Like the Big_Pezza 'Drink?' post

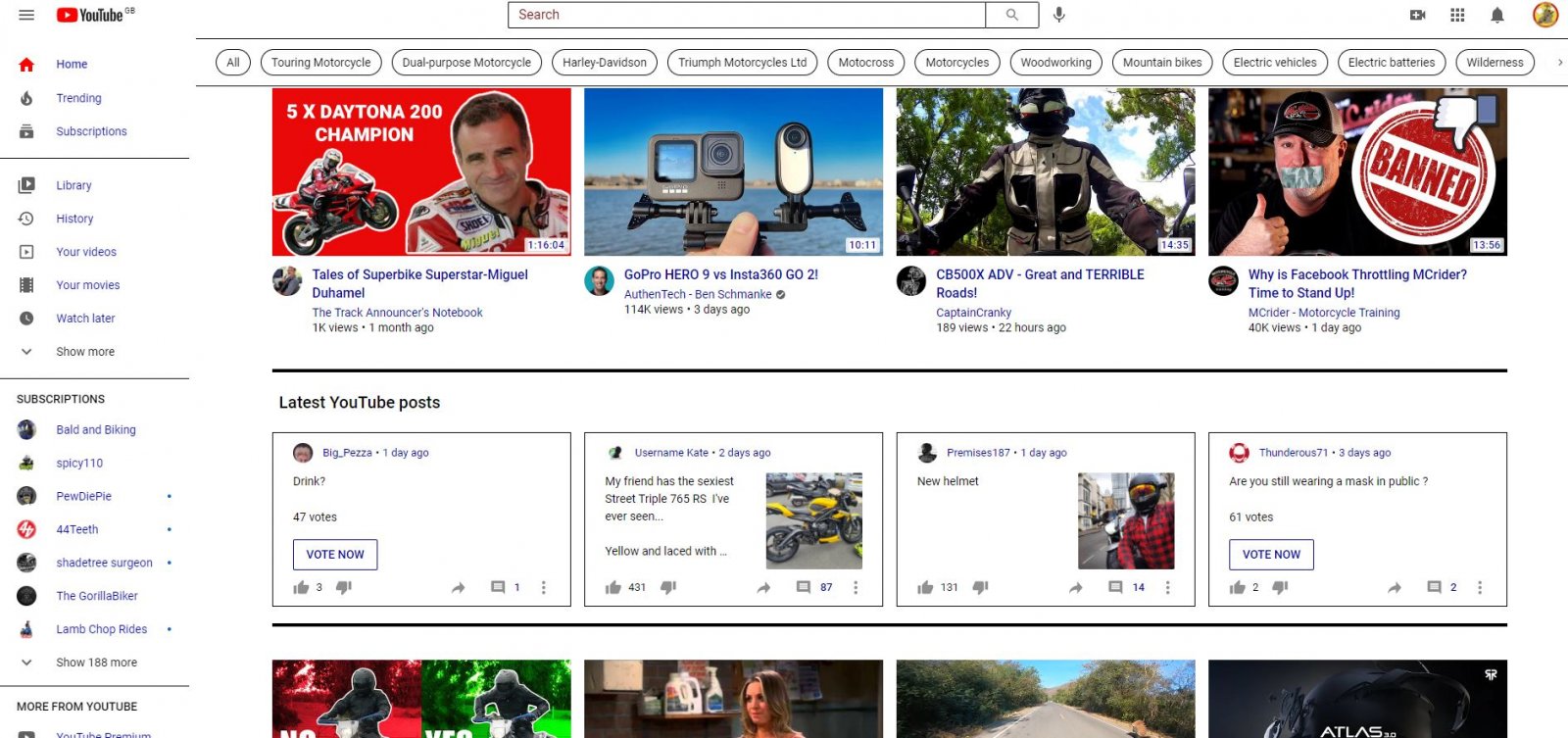coord(301,587)
